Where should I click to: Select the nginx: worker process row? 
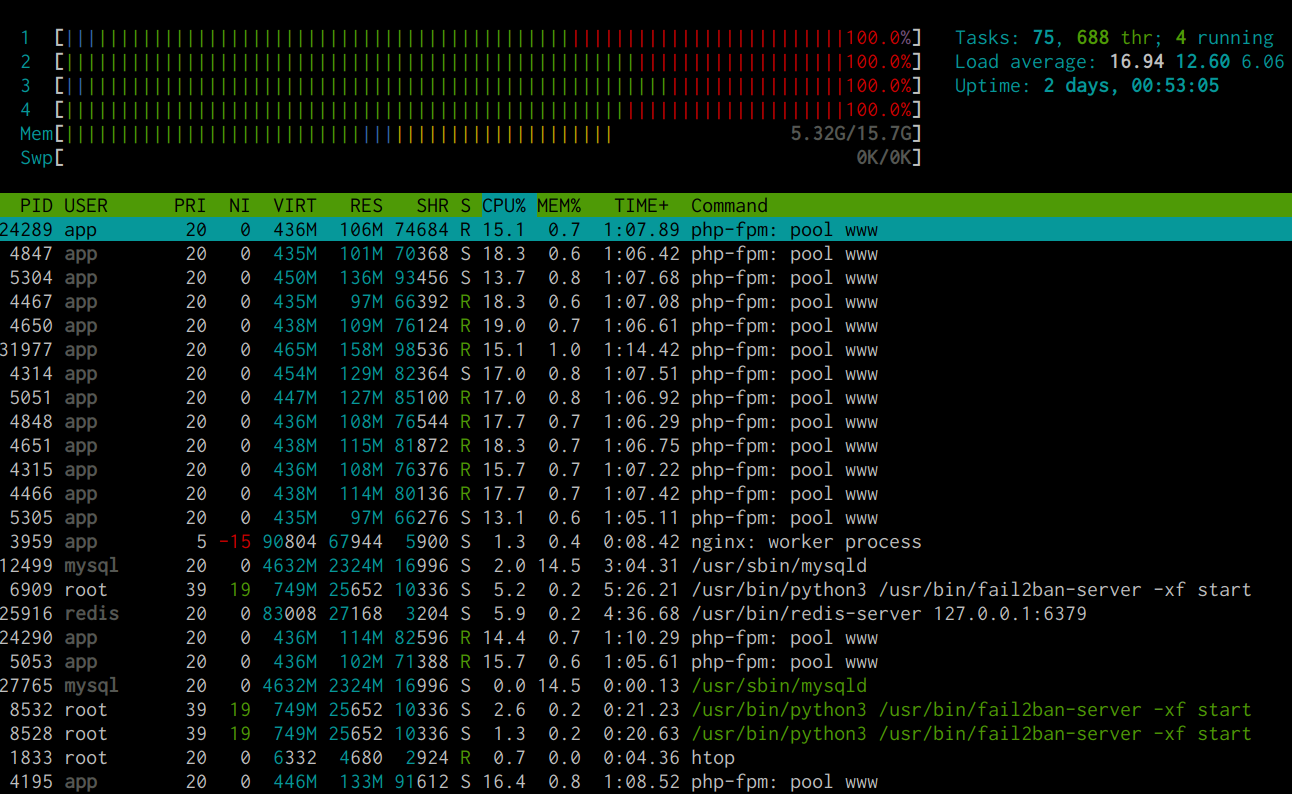(x=646, y=542)
